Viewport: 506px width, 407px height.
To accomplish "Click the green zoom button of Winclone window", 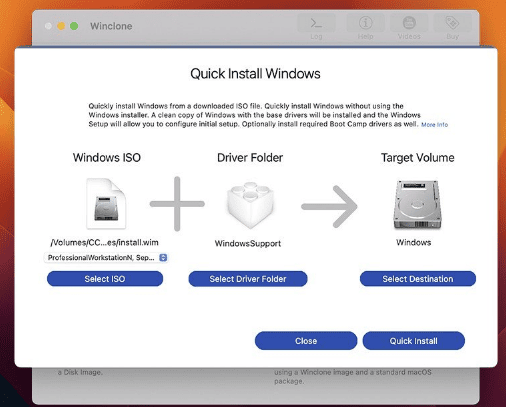I will 74,26.
